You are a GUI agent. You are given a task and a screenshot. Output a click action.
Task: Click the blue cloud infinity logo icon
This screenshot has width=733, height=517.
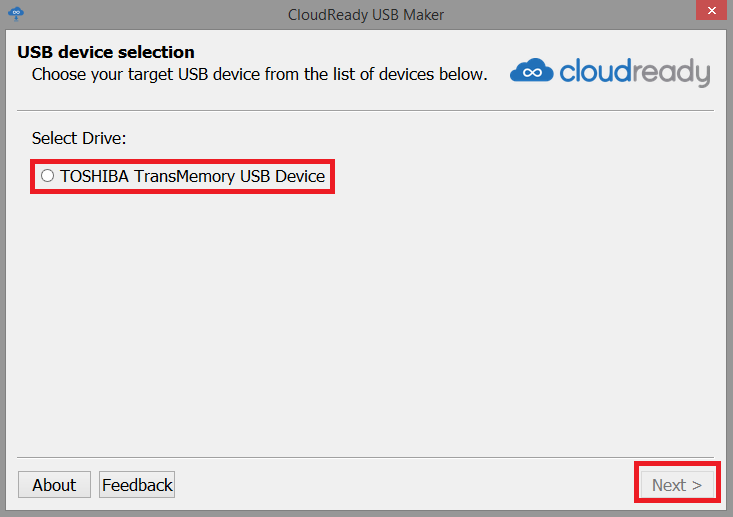(532, 71)
